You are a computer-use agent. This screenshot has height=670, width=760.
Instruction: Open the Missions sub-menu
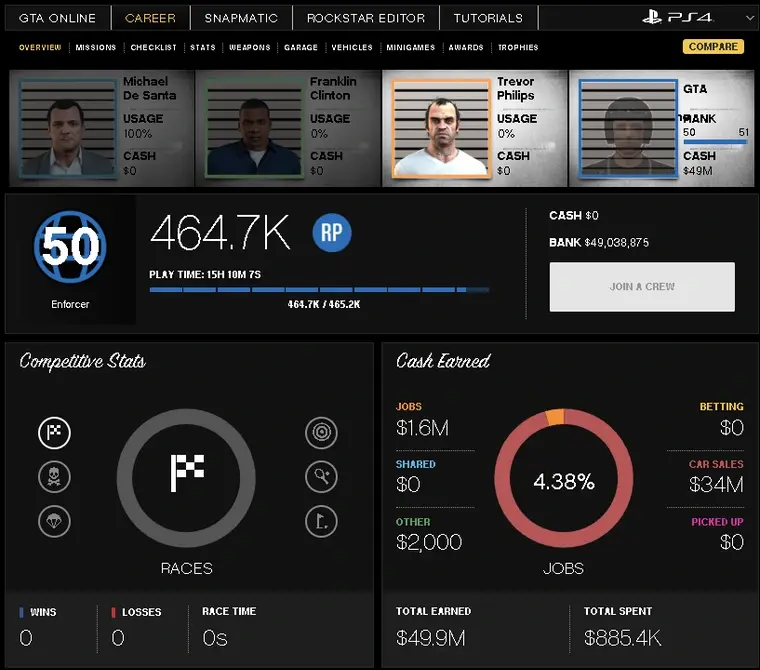pos(95,47)
